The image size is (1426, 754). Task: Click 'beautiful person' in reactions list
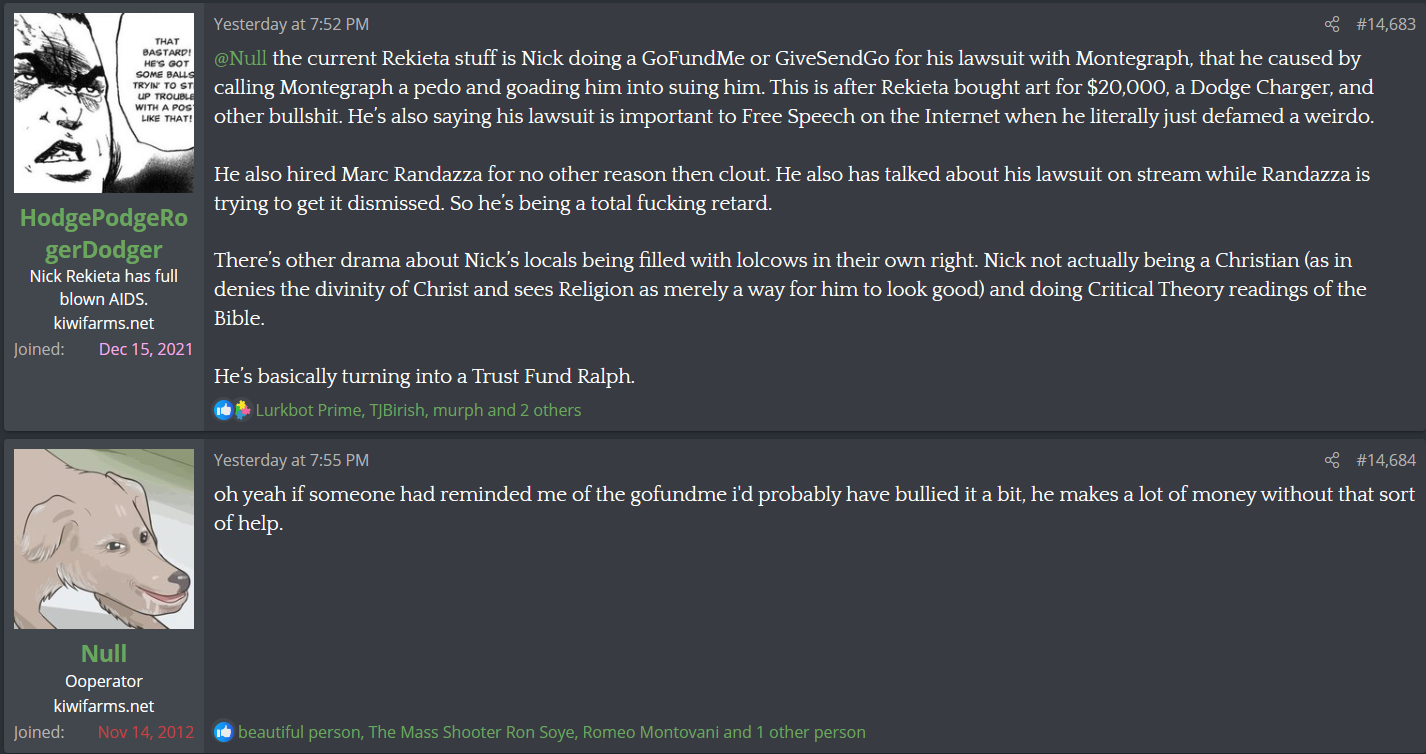(299, 732)
